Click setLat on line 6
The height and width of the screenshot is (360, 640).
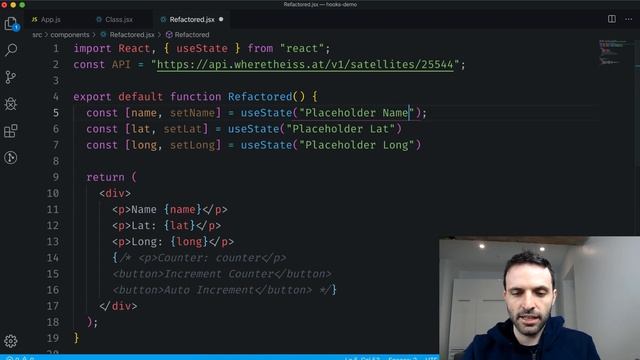tap(183, 129)
